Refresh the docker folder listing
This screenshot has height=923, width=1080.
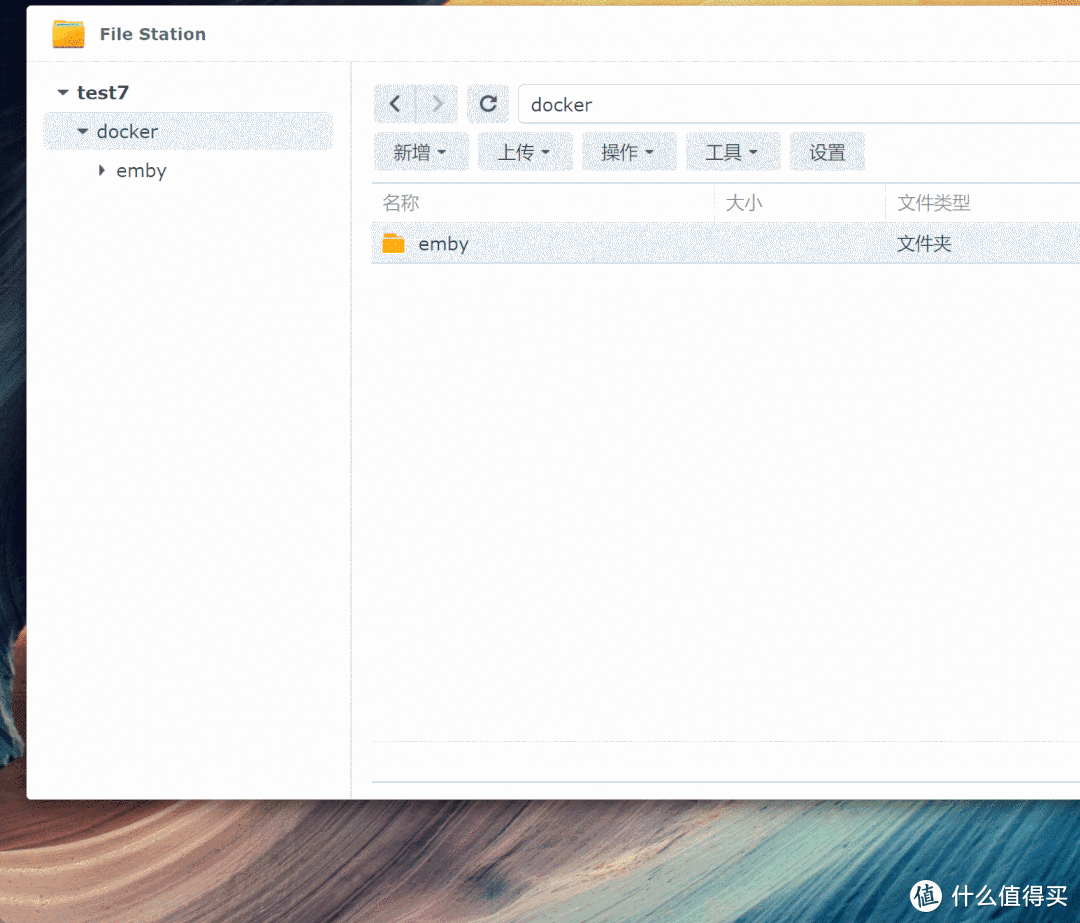coord(488,104)
